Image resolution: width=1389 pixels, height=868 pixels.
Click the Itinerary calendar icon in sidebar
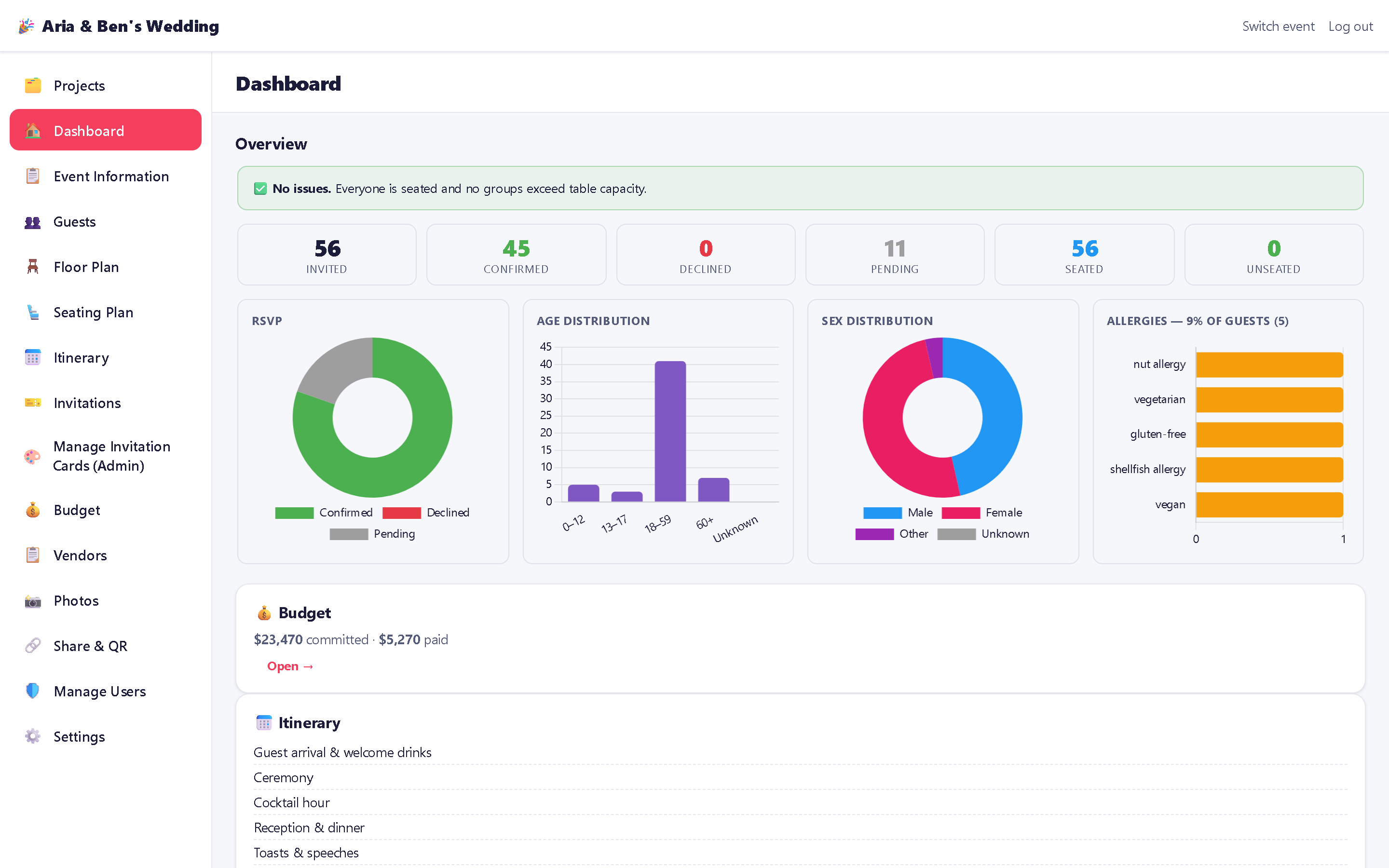point(33,358)
